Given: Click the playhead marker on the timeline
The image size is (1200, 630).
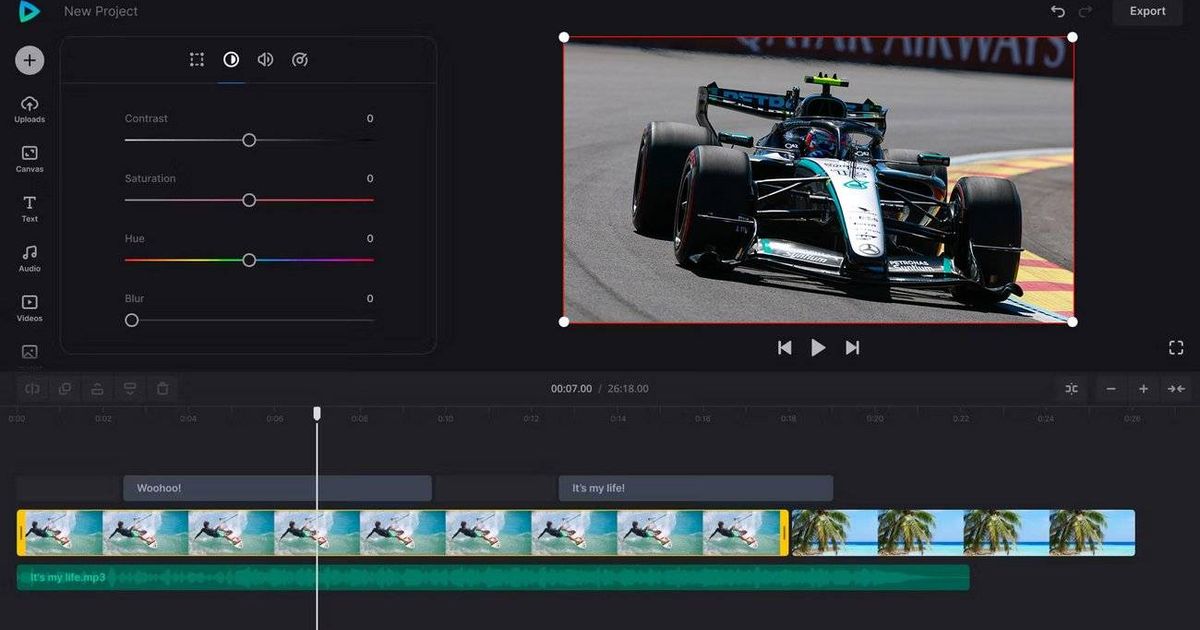Looking at the screenshot, I should pos(317,413).
